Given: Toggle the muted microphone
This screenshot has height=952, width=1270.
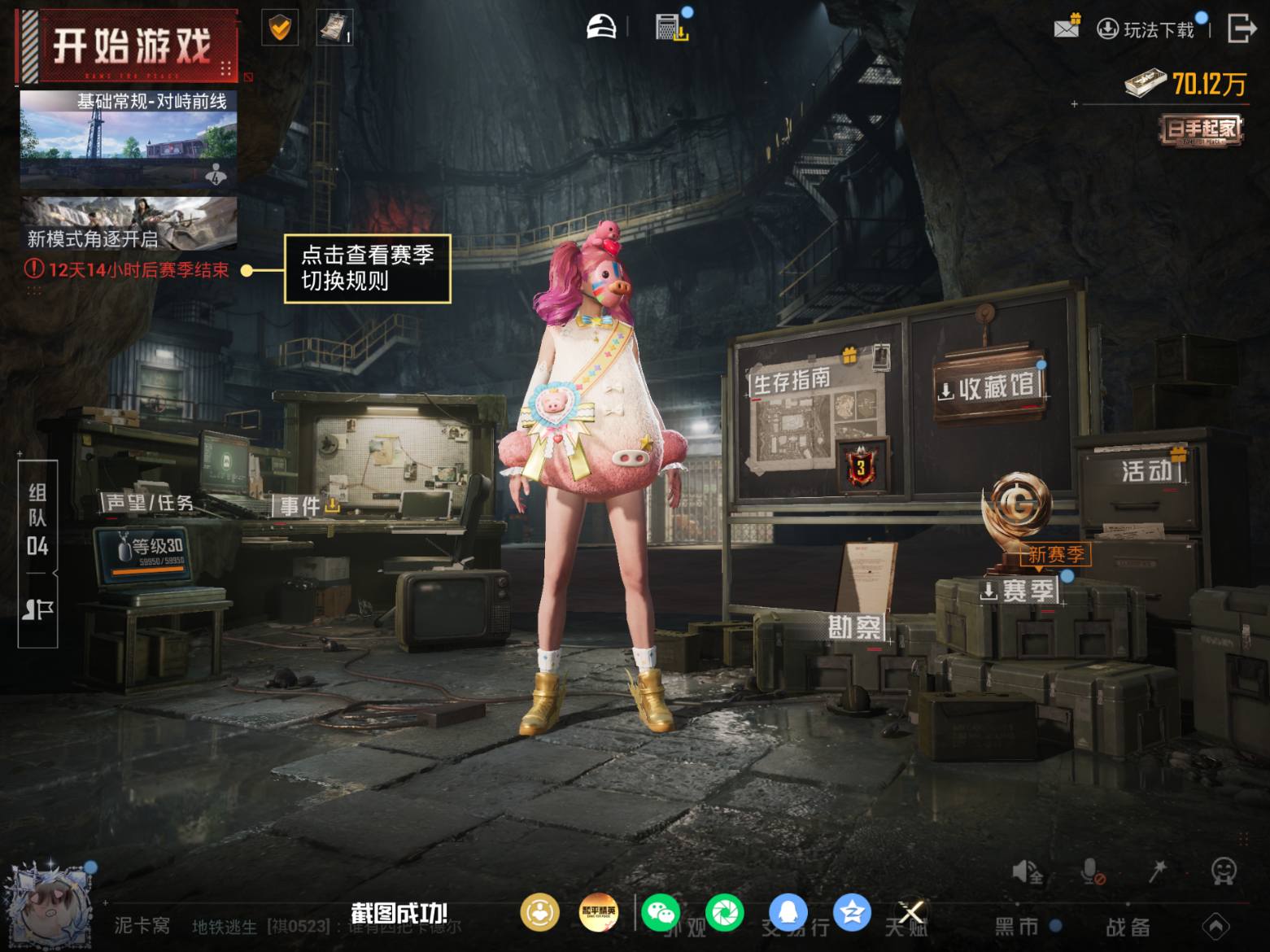Looking at the screenshot, I should click(x=1092, y=871).
